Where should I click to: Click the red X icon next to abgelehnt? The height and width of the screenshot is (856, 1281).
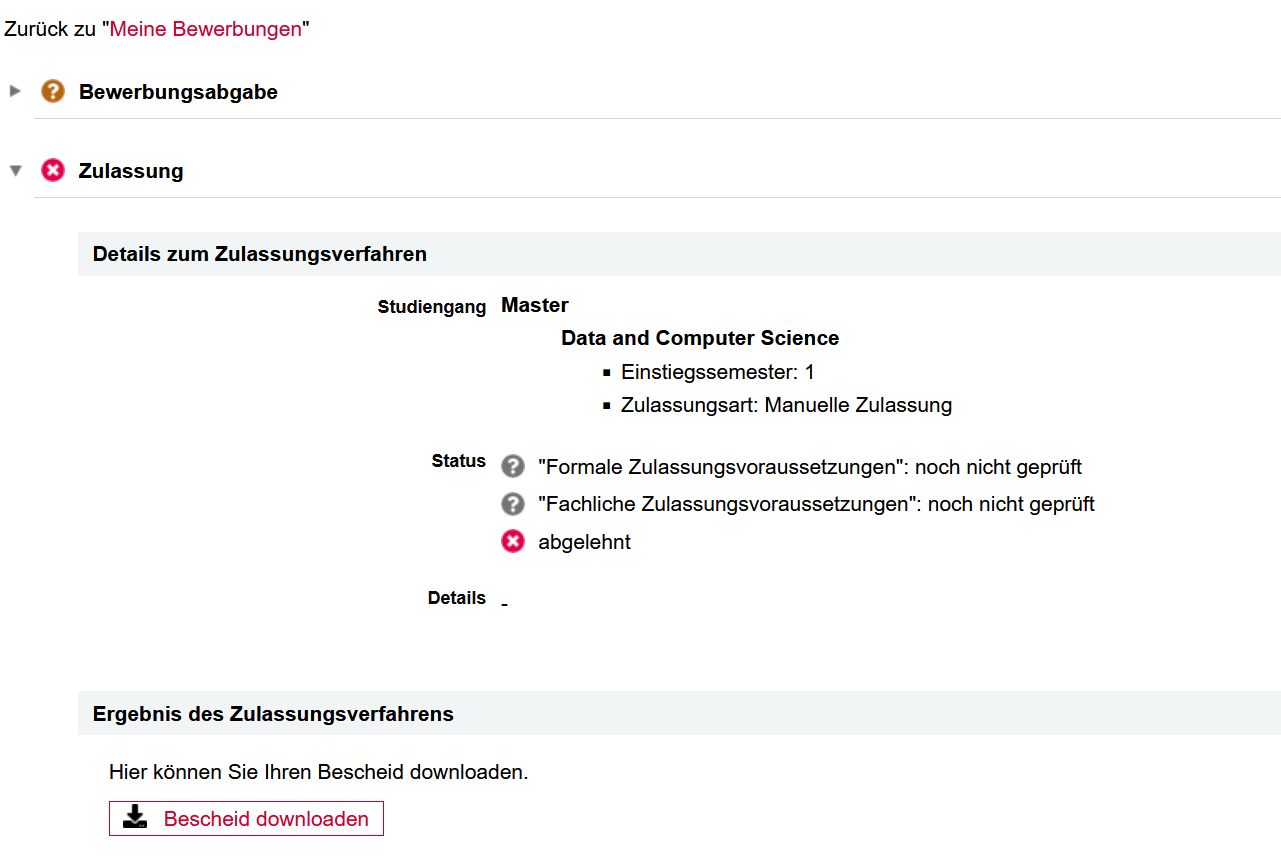pos(513,542)
